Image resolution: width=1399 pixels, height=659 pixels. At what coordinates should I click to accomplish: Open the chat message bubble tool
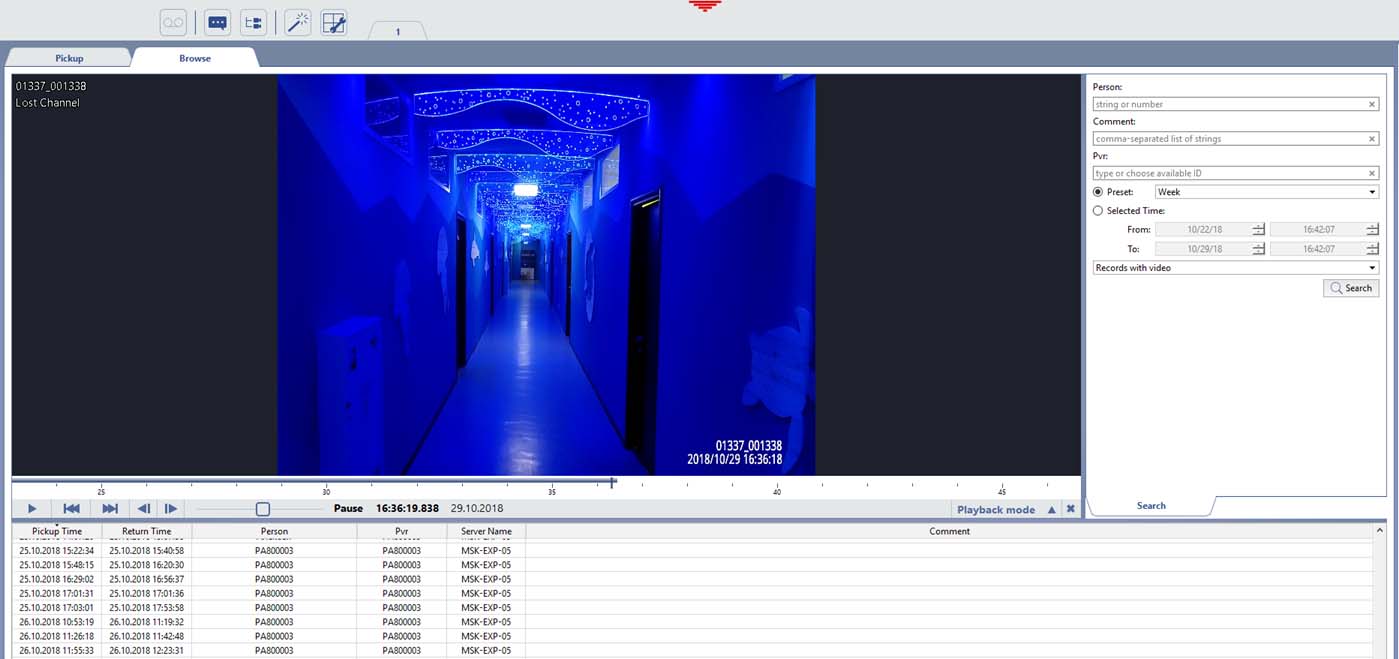click(x=217, y=23)
